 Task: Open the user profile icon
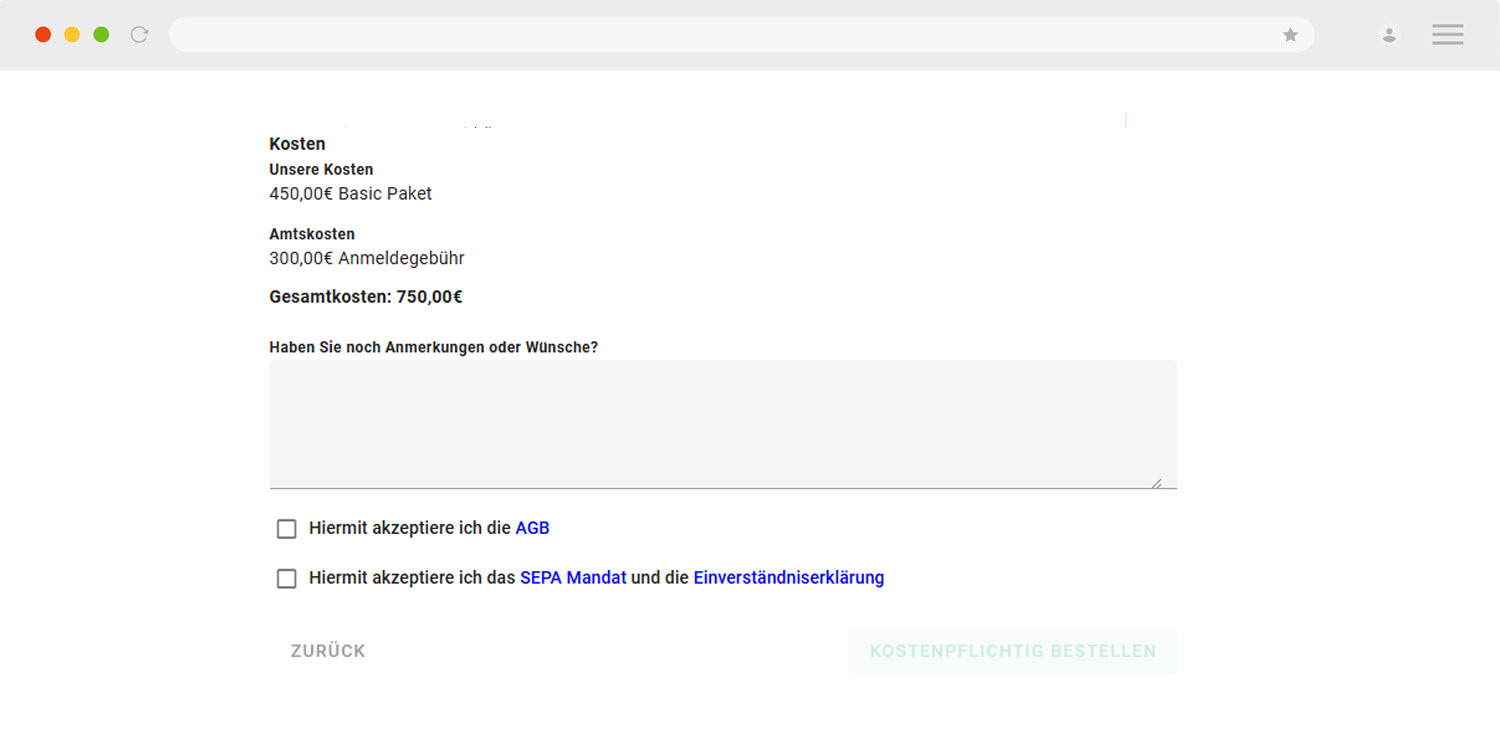(x=1389, y=35)
